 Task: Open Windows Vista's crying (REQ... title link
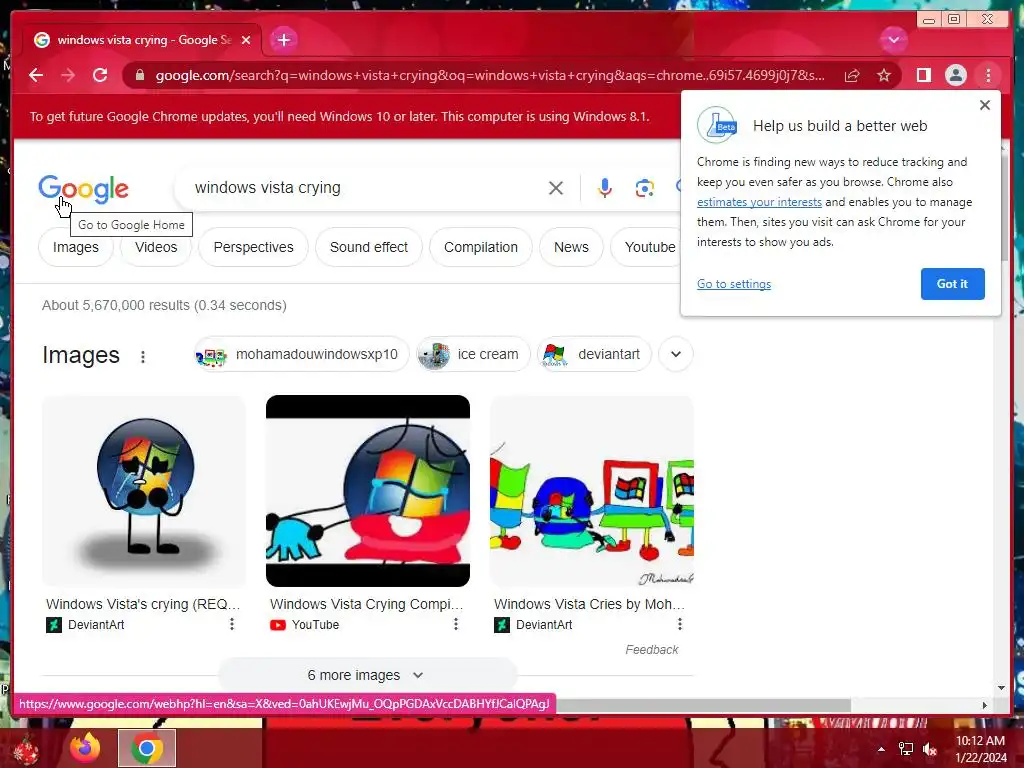coord(143,604)
